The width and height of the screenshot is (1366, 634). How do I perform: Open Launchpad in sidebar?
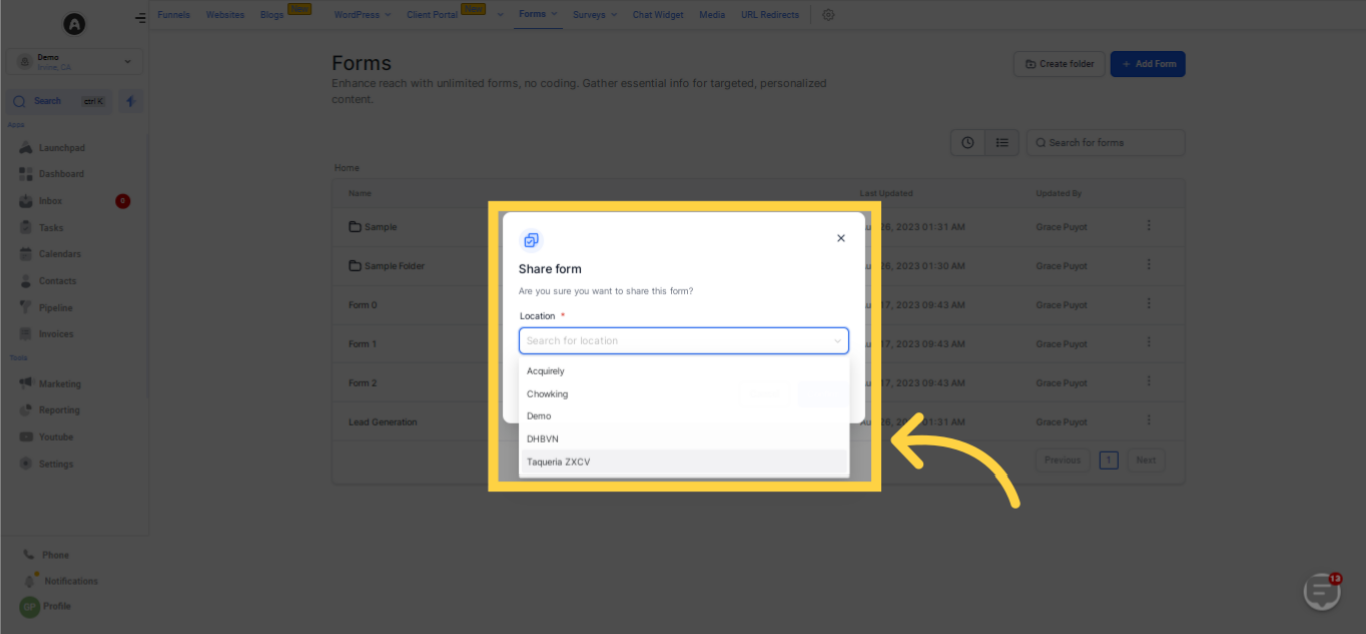coord(62,148)
